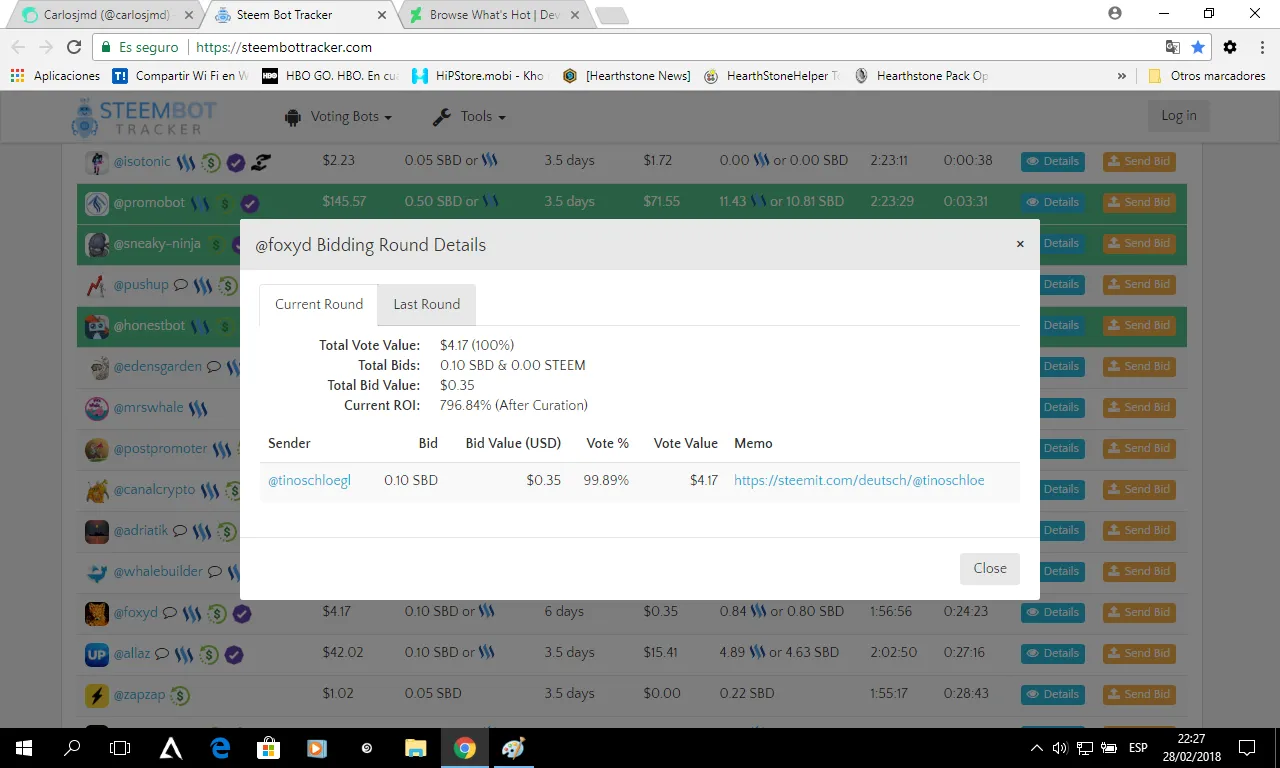
Task: Open Details for the @allaz row
Action: pos(1052,653)
